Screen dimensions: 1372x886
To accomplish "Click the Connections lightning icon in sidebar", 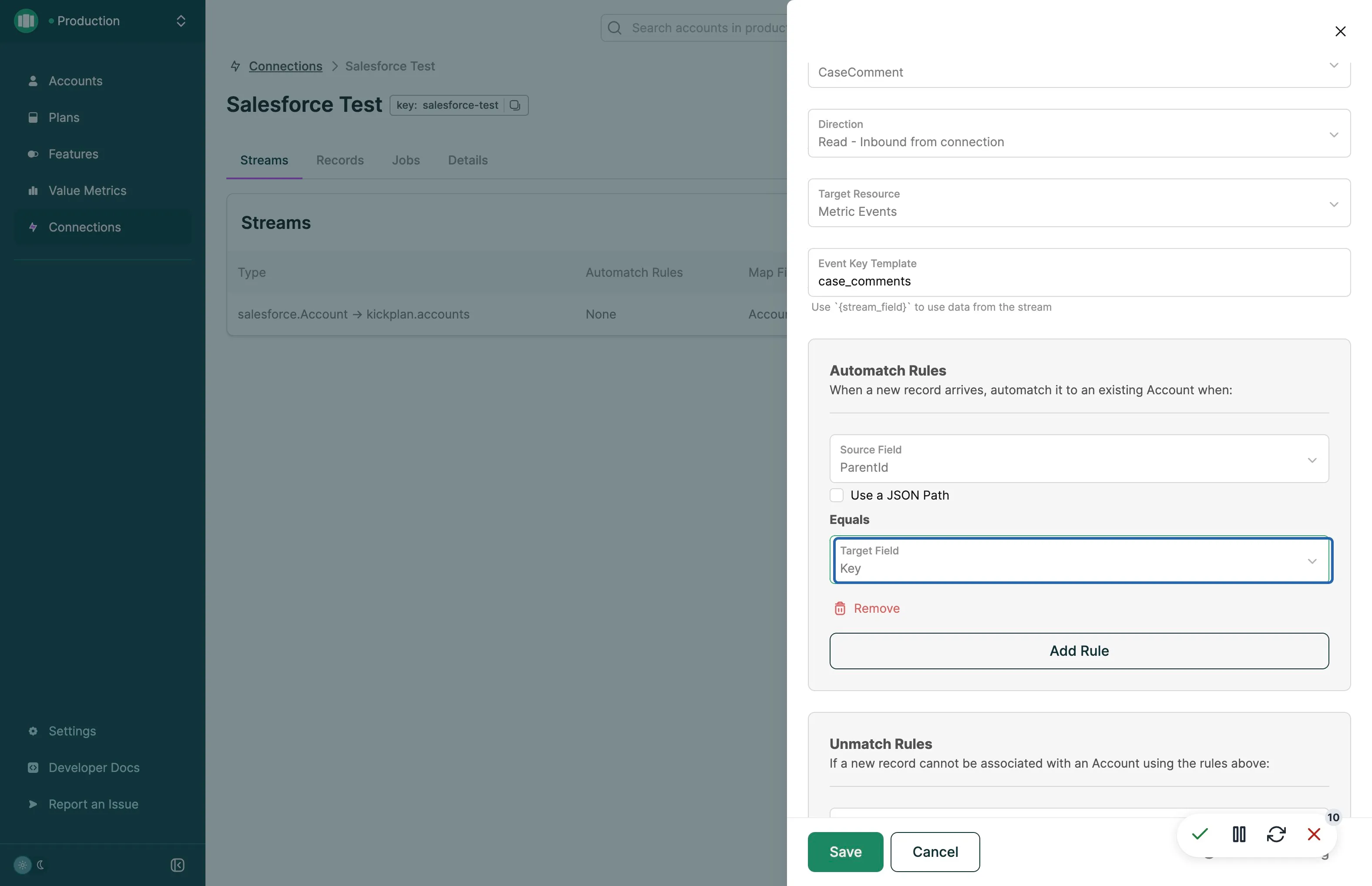I will 33,227.
